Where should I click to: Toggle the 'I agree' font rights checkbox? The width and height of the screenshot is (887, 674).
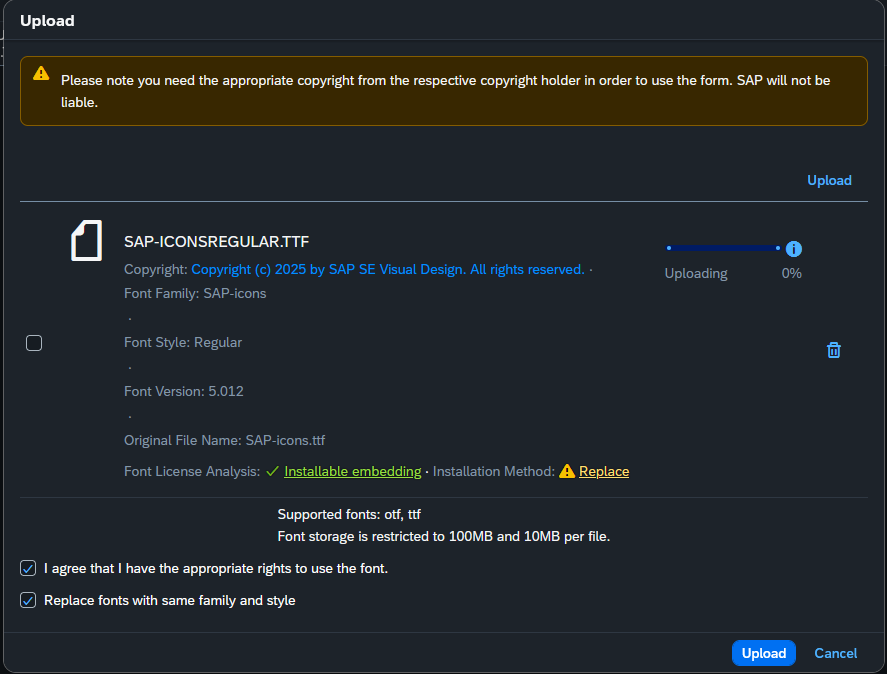point(28,568)
